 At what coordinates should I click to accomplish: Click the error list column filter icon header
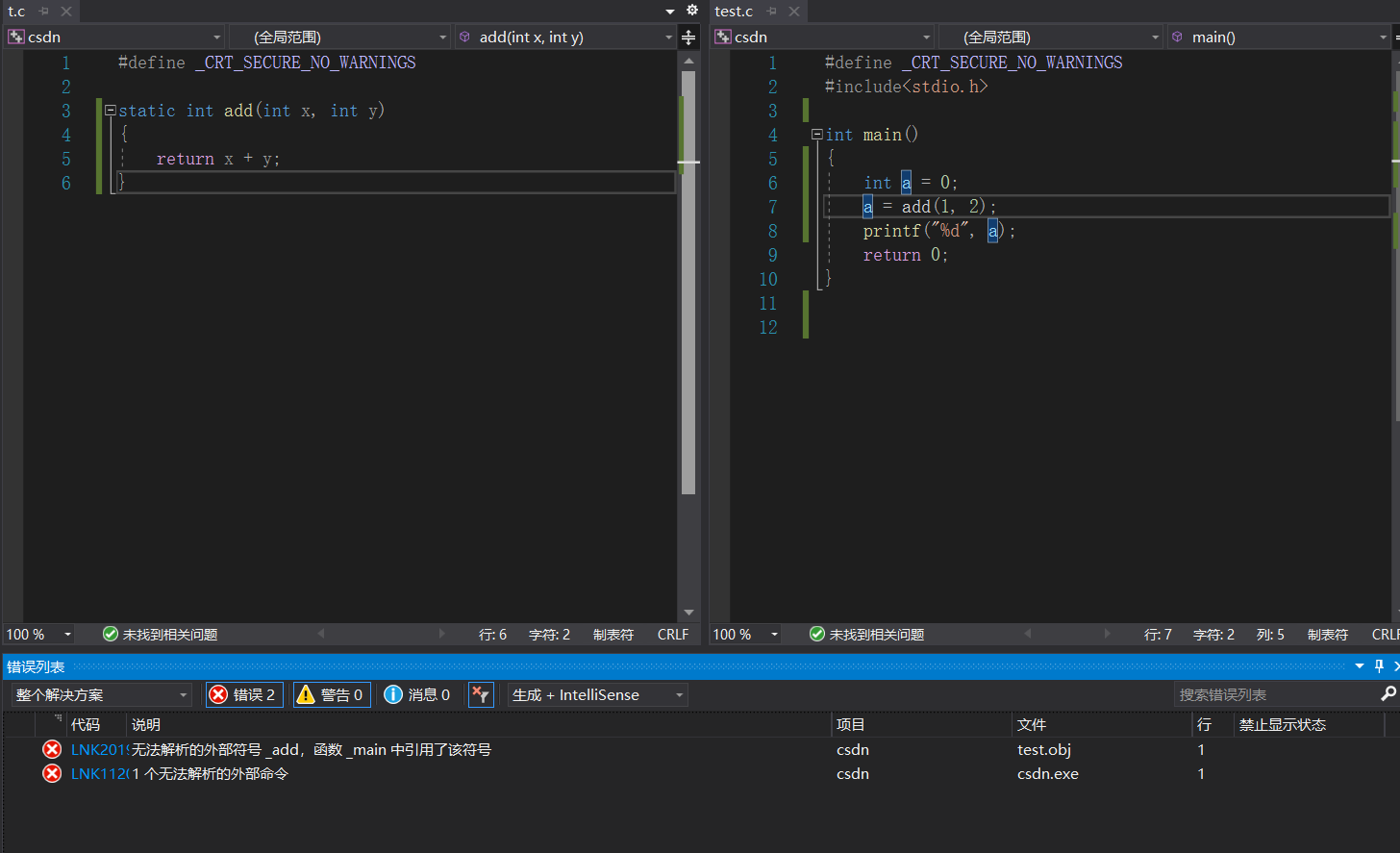click(x=58, y=719)
